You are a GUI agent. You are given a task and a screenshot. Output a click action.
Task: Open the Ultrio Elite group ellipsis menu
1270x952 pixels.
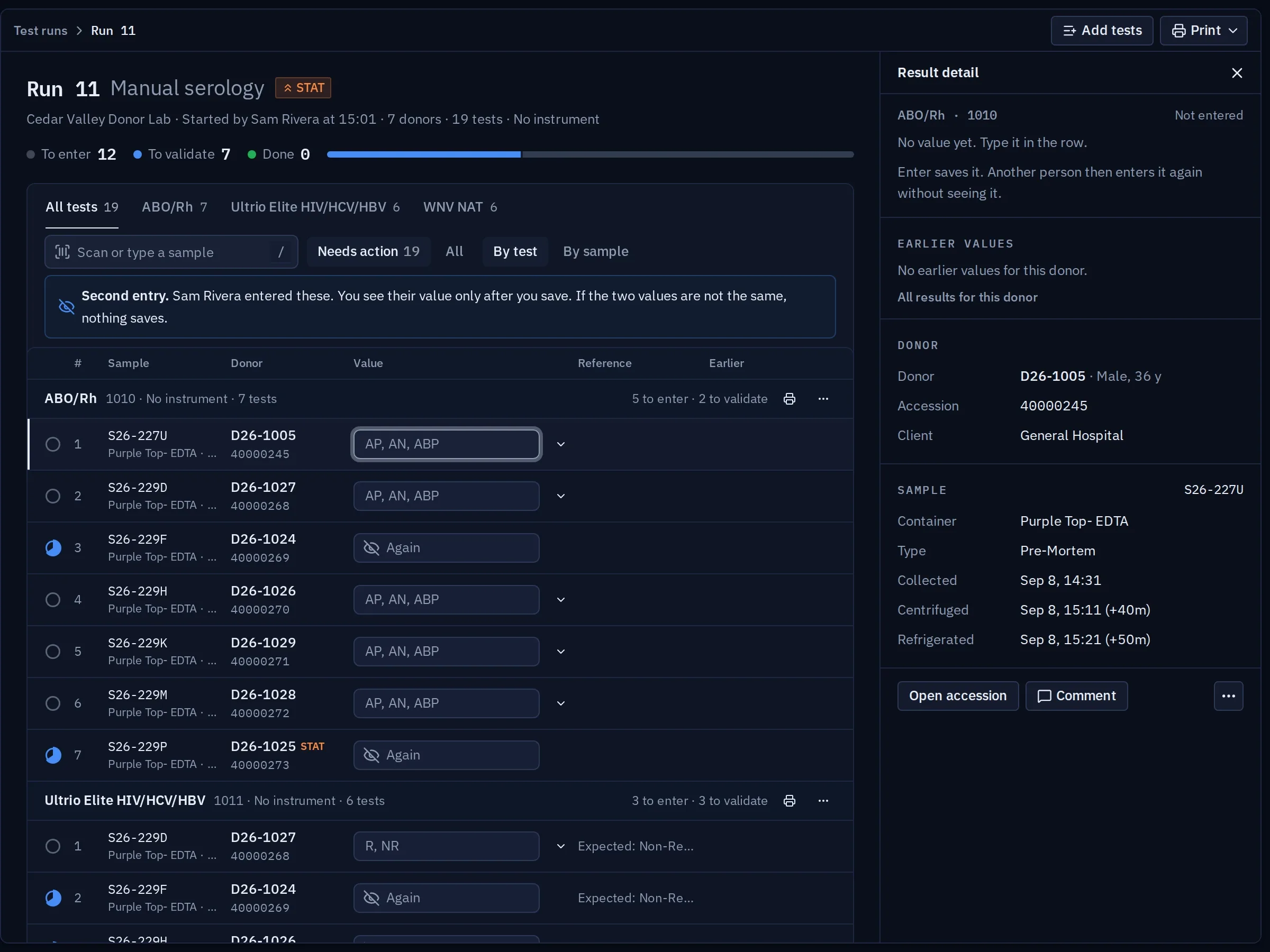[823, 801]
